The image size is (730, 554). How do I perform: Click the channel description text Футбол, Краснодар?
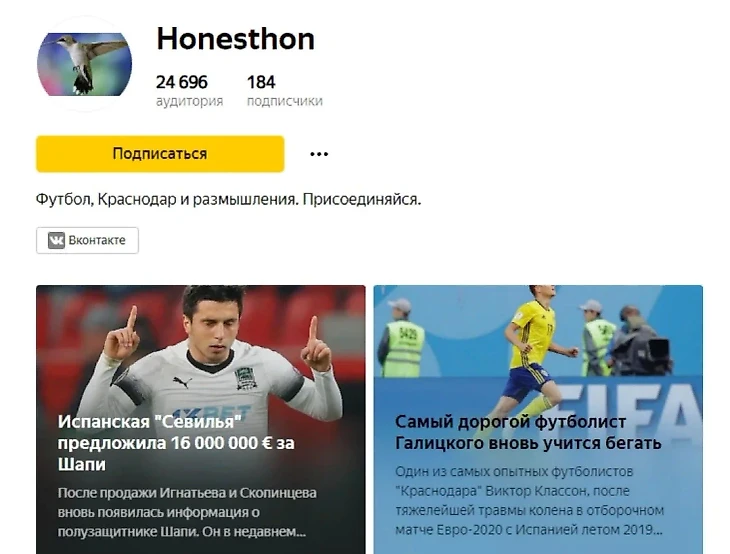(228, 200)
